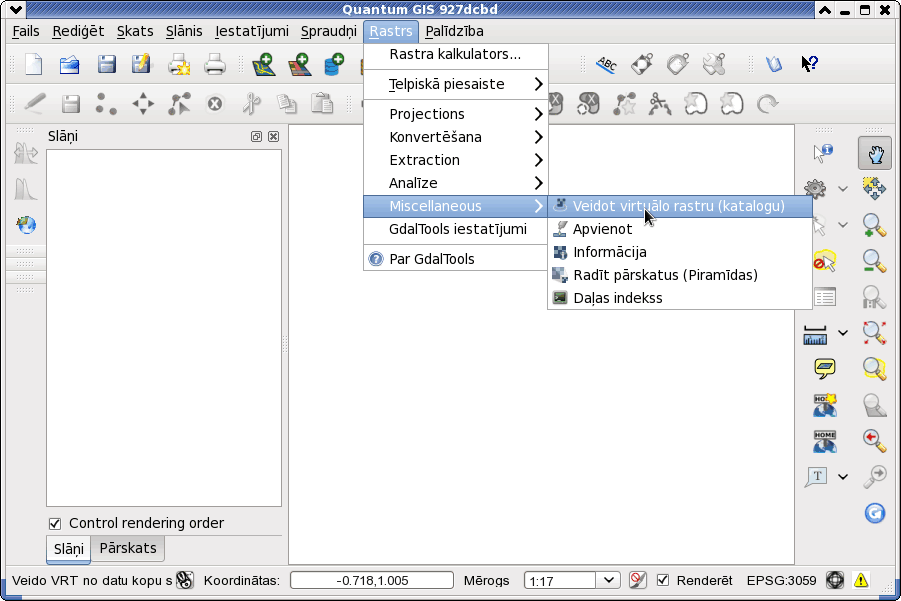Viewport: 901px width, 601px height.
Task: Click the refresh map blue circular icon
Action: tap(875, 513)
